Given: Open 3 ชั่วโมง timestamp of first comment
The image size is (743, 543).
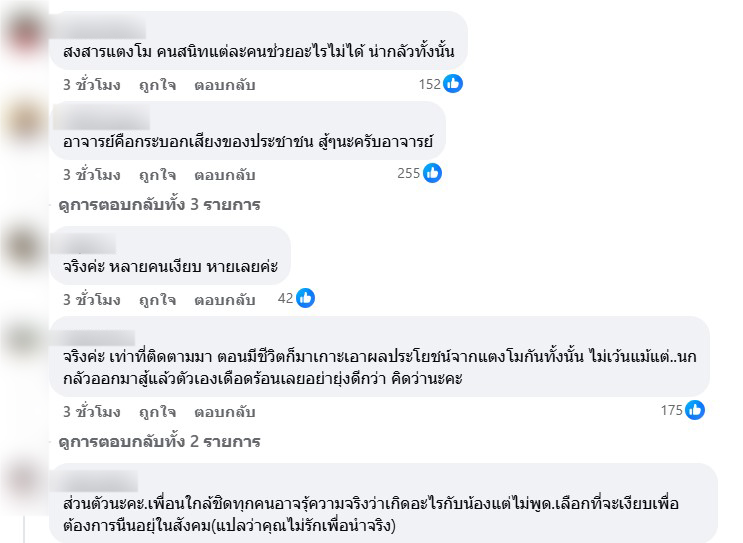Looking at the screenshot, I should click(x=92, y=85).
